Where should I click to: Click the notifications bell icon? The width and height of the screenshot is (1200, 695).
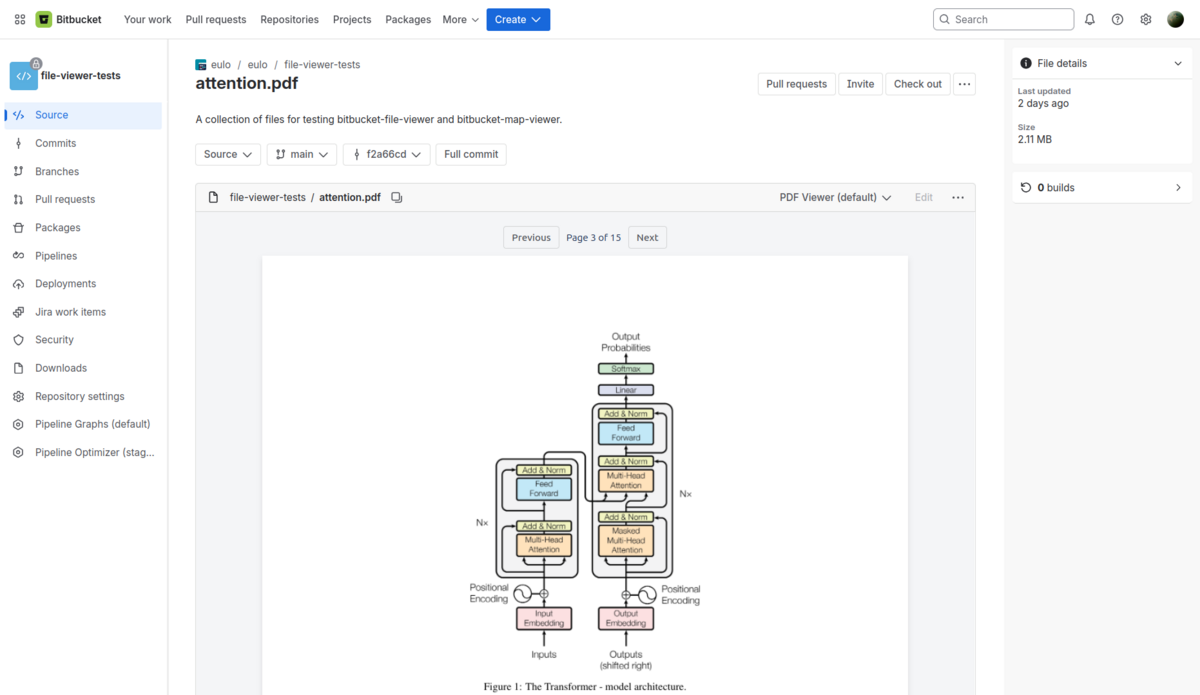click(x=1090, y=19)
